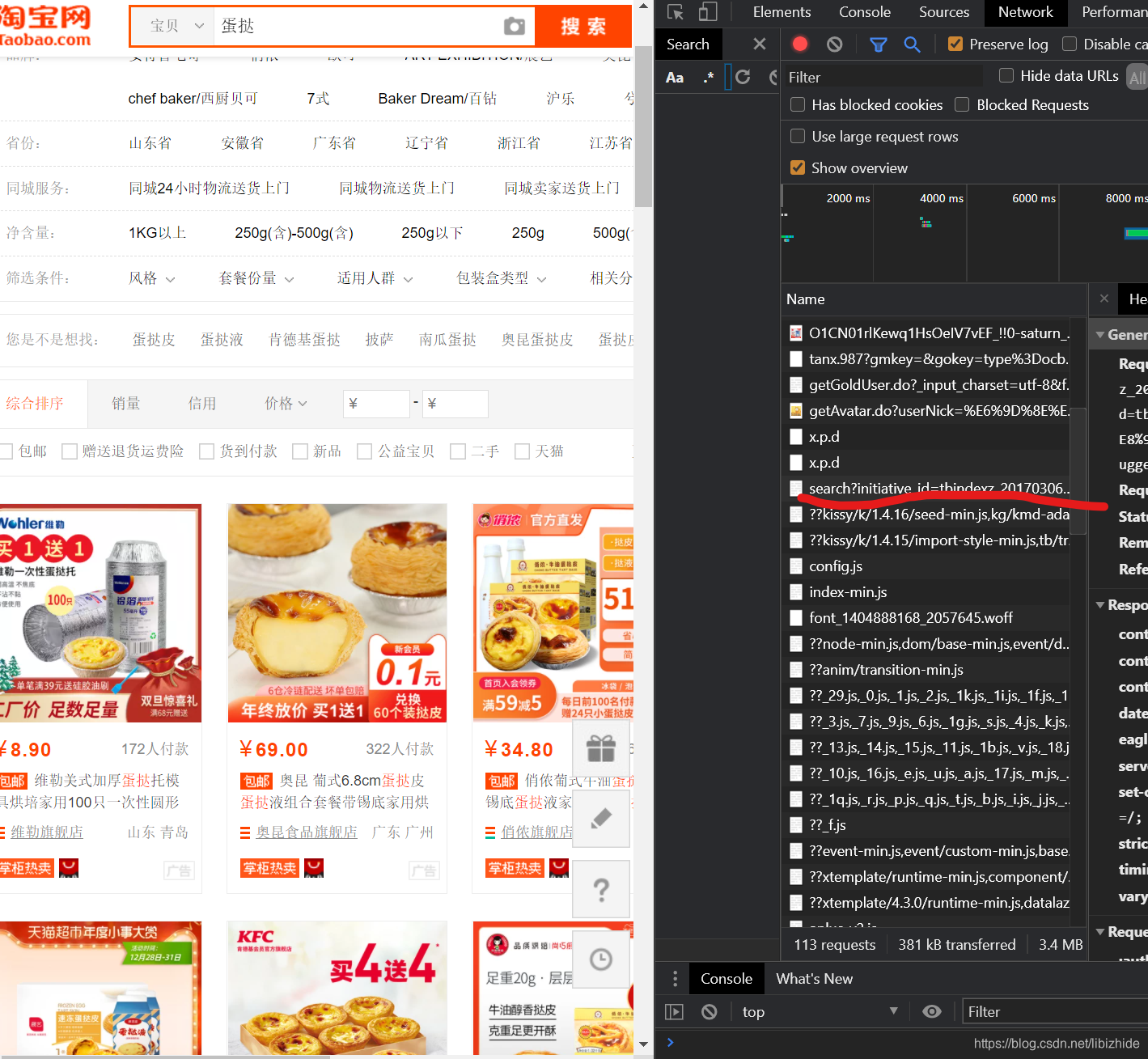This screenshot has height=1059, width=1148.
Task: Collapse the Response headers section
Action: pyautogui.click(x=1100, y=605)
